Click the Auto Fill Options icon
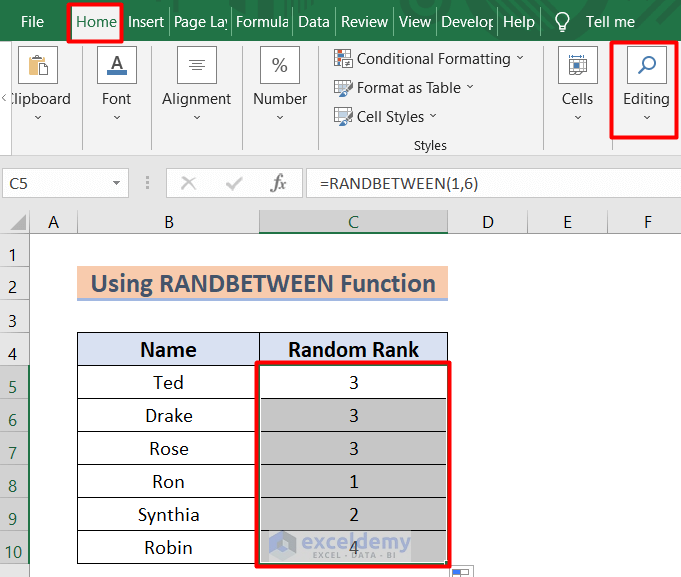The height and width of the screenshot is (577, 681). pos(462,571)
